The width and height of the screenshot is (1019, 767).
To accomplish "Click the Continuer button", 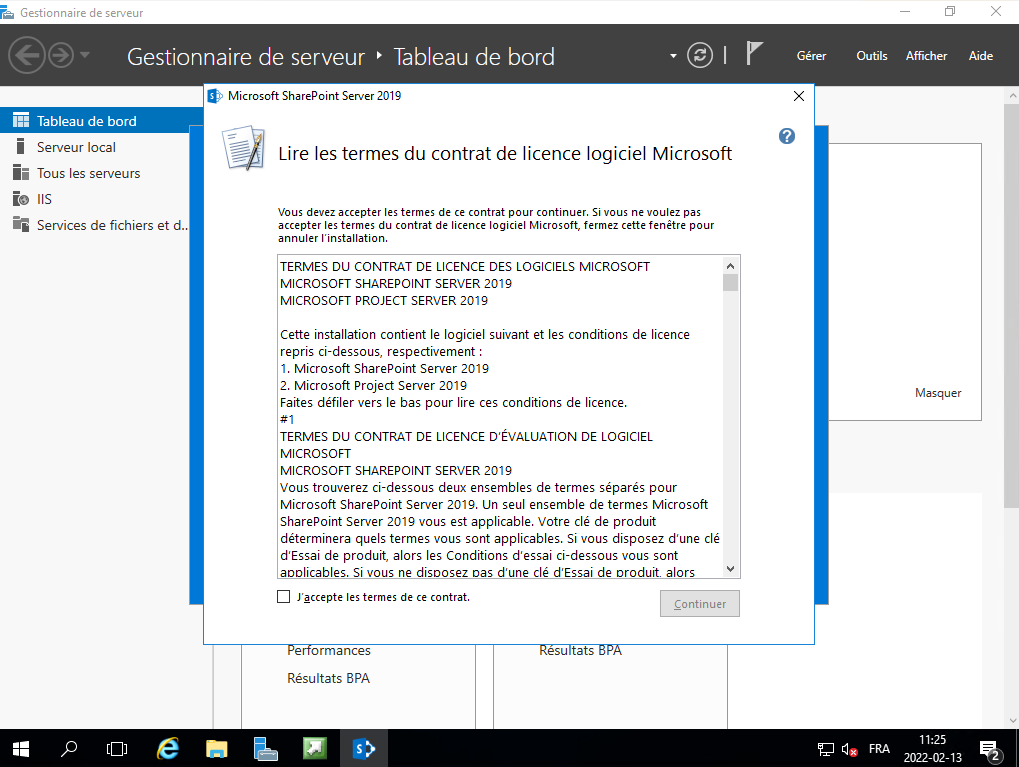I will [699, 604].
